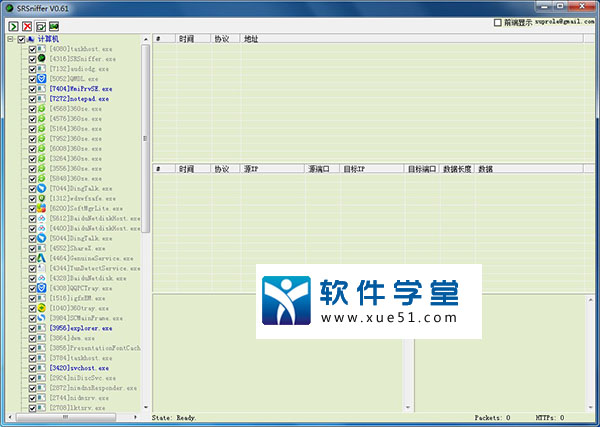This screenshot has width=600, height=427.
Task: Click the 目标IP column header
Action: [372, 169]
